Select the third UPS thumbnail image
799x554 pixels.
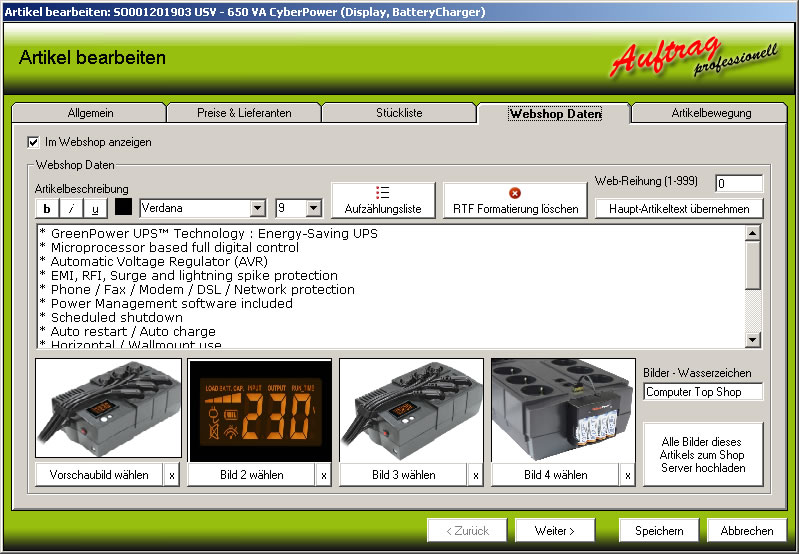pos(411,410)
